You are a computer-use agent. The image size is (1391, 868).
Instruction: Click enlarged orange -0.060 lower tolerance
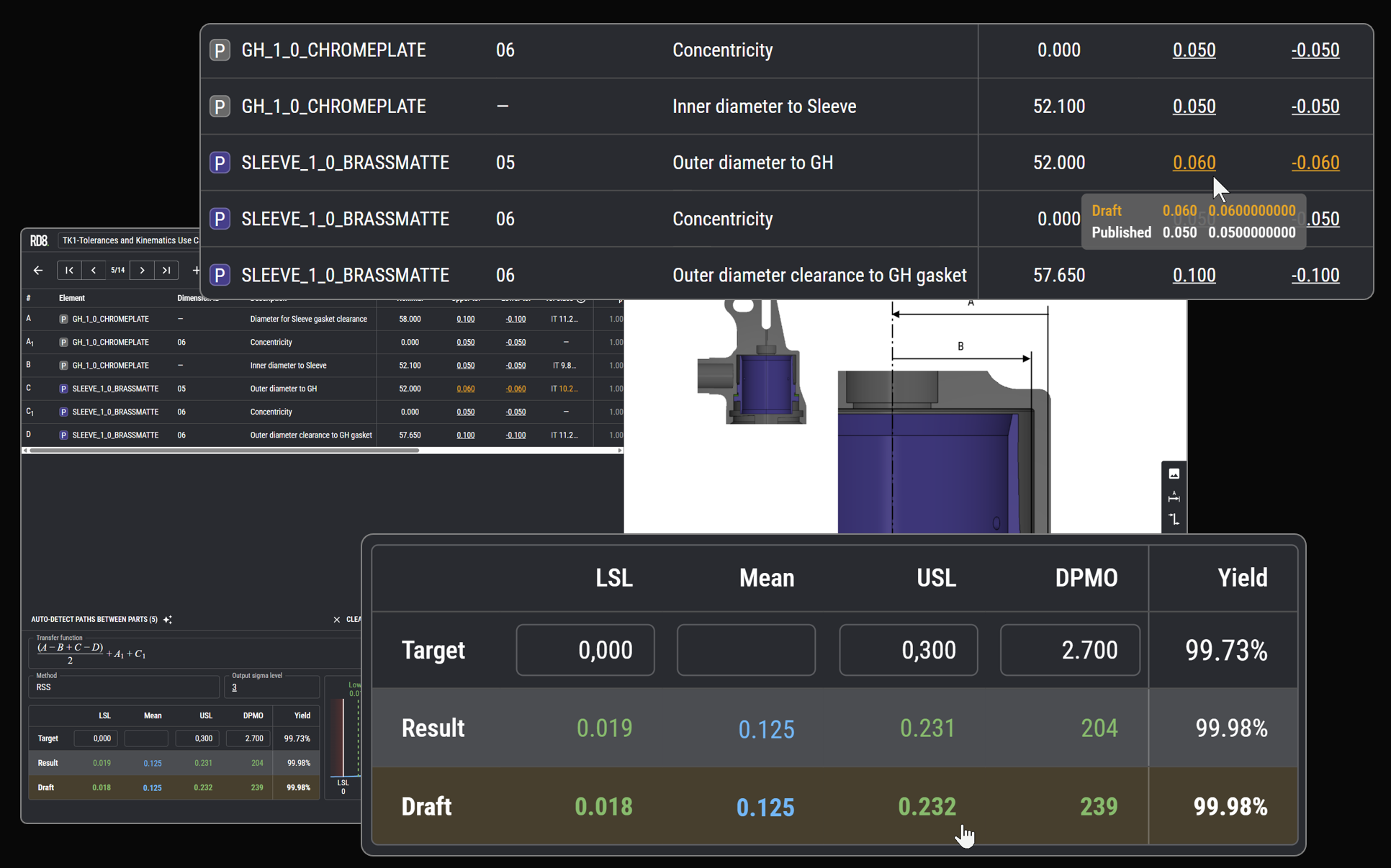[1315, 163]
